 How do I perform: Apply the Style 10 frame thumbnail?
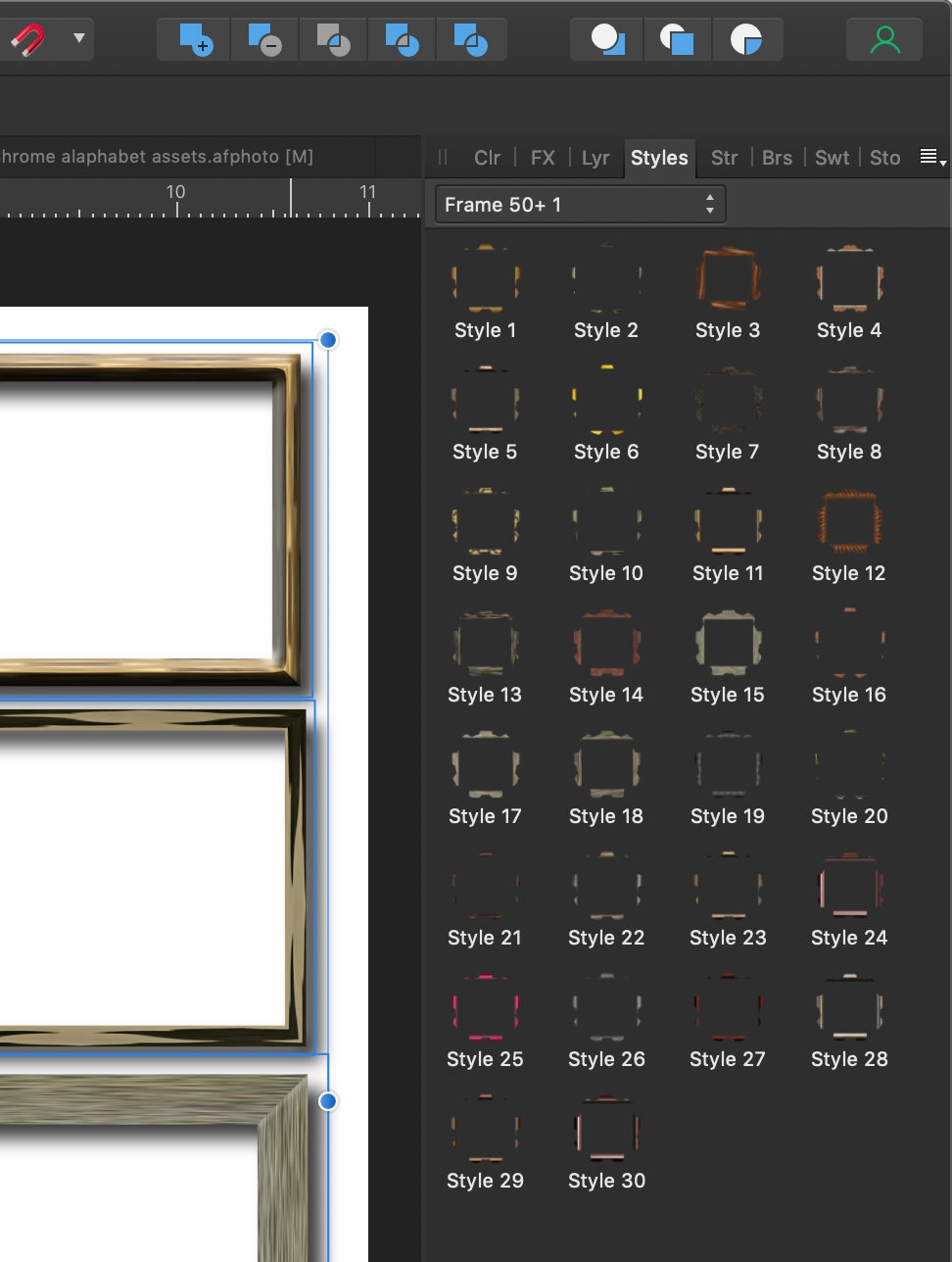[606, 521]
